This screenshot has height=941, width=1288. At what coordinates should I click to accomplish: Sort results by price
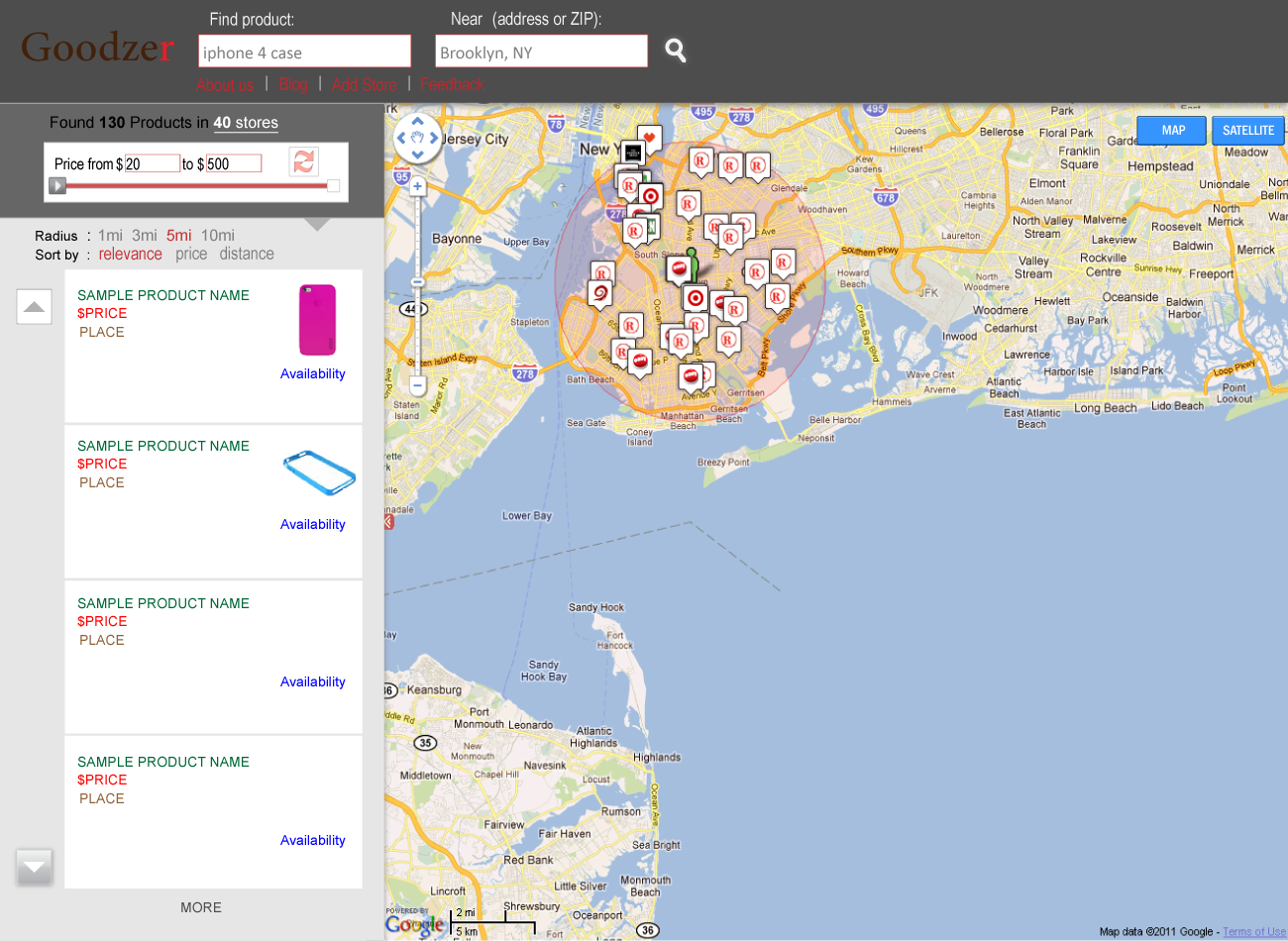pos(191,255)
